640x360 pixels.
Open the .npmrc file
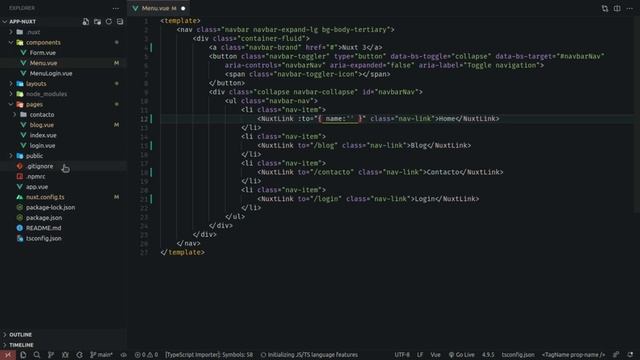pyautogui.click(x=63, y=177)
